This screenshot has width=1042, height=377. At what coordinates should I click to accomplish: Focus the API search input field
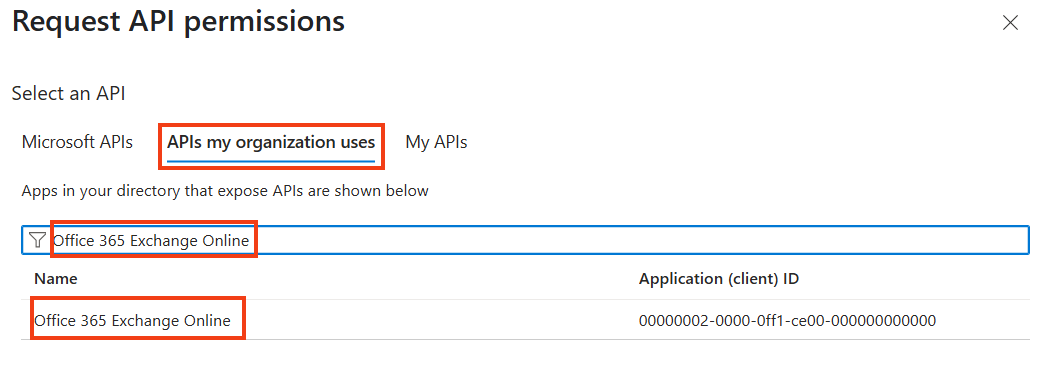525,240
